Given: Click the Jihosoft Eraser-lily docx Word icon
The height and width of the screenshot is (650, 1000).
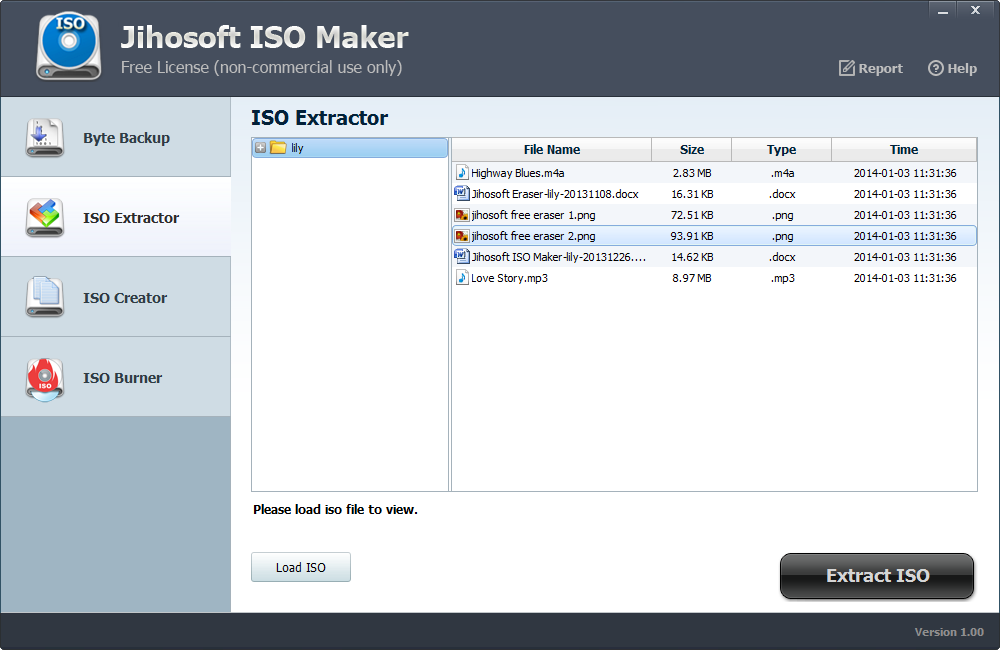Looking at the screenshot, I should pyautogui.click(x=462, y=193).
